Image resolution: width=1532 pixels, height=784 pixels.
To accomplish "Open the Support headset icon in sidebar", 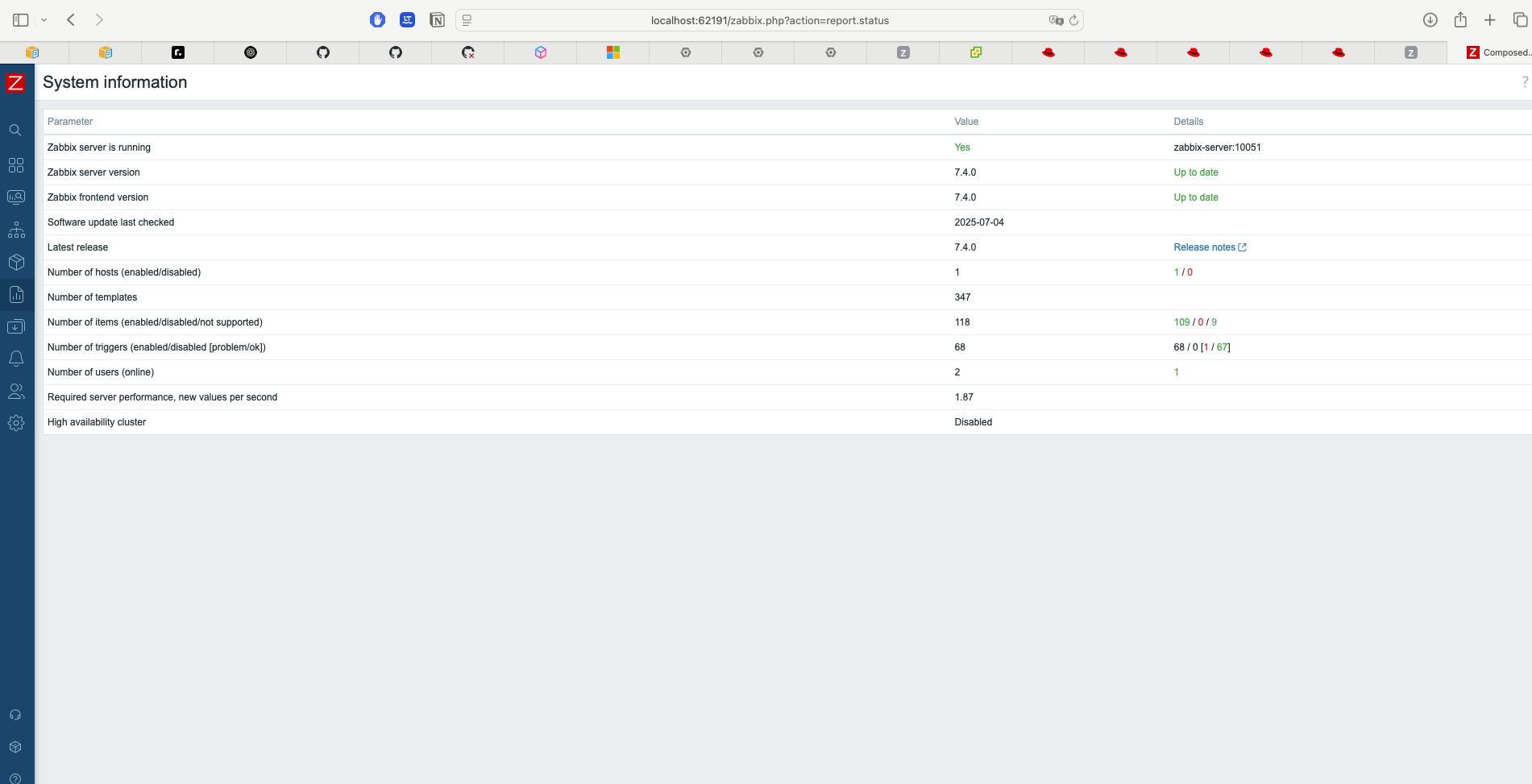I will click(15, 715).
